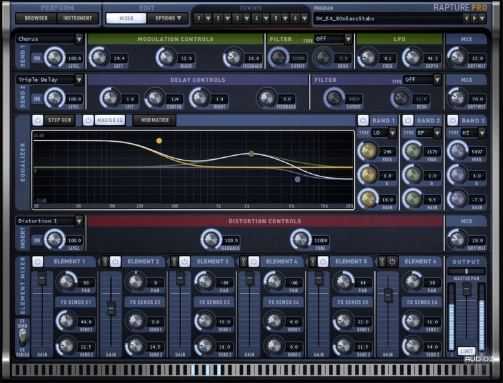503x383 pixels.
Task: Select the Step Seq tab
Action: pos(60,120)
